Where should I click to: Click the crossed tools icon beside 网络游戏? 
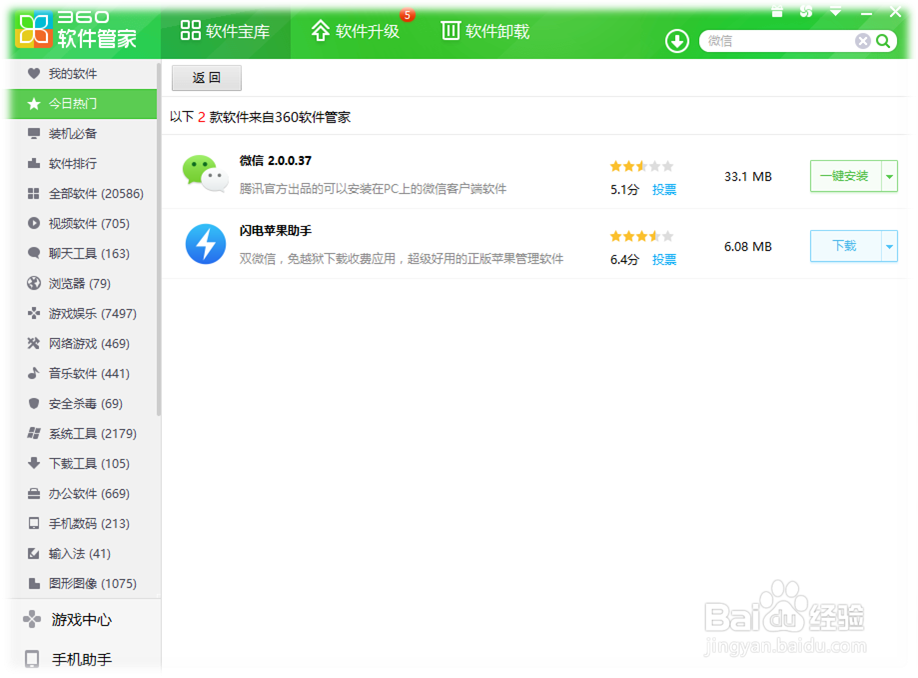(x=34, y=343)
